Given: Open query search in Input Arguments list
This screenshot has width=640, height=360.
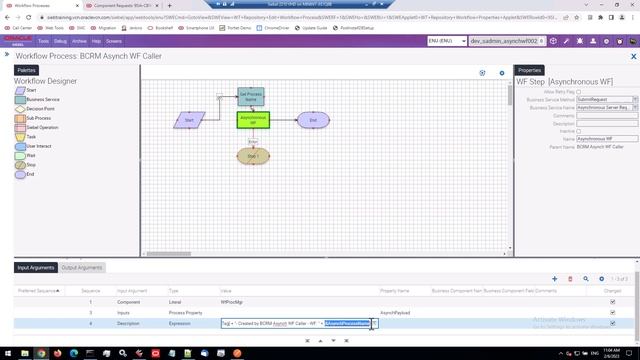Looking at the screenshot, I should (x=586, y=279).
